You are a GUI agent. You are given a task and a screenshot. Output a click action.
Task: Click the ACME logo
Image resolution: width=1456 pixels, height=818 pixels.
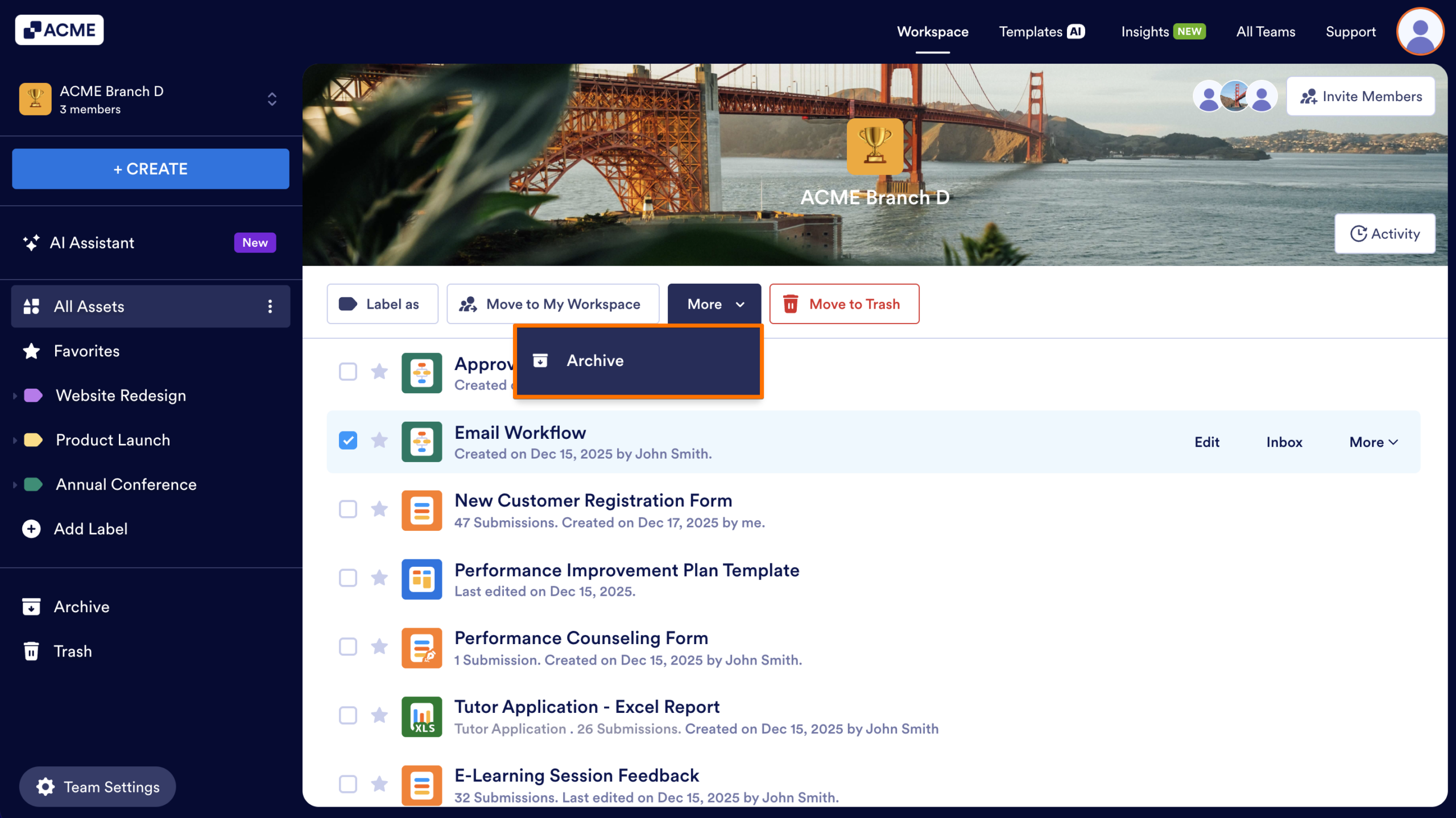pyautogui.click(x=59, y=29)
